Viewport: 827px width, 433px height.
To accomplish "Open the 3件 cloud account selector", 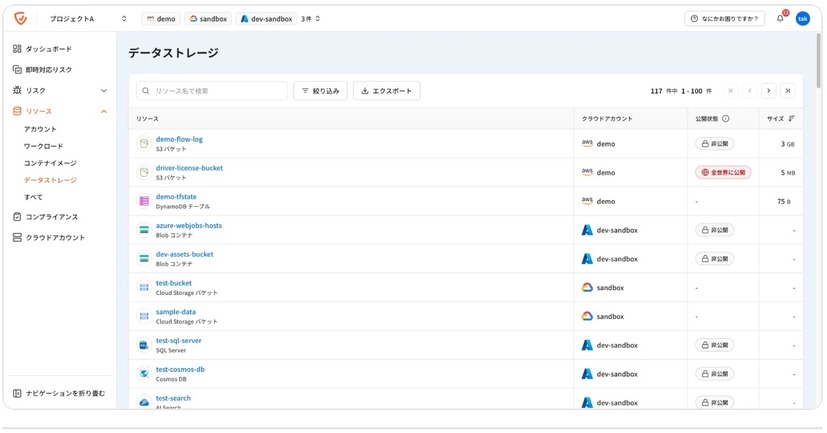I will pyautogui.click(x=311, y=19).
